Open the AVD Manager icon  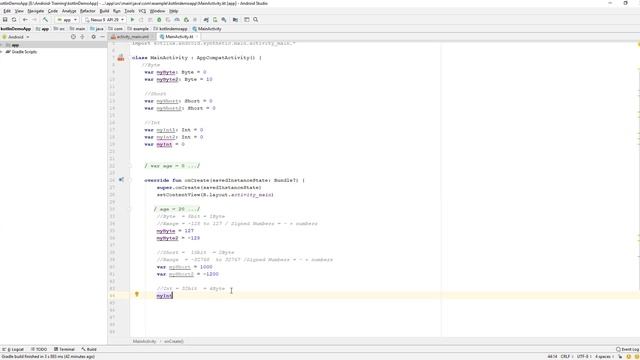pos(215,20)
